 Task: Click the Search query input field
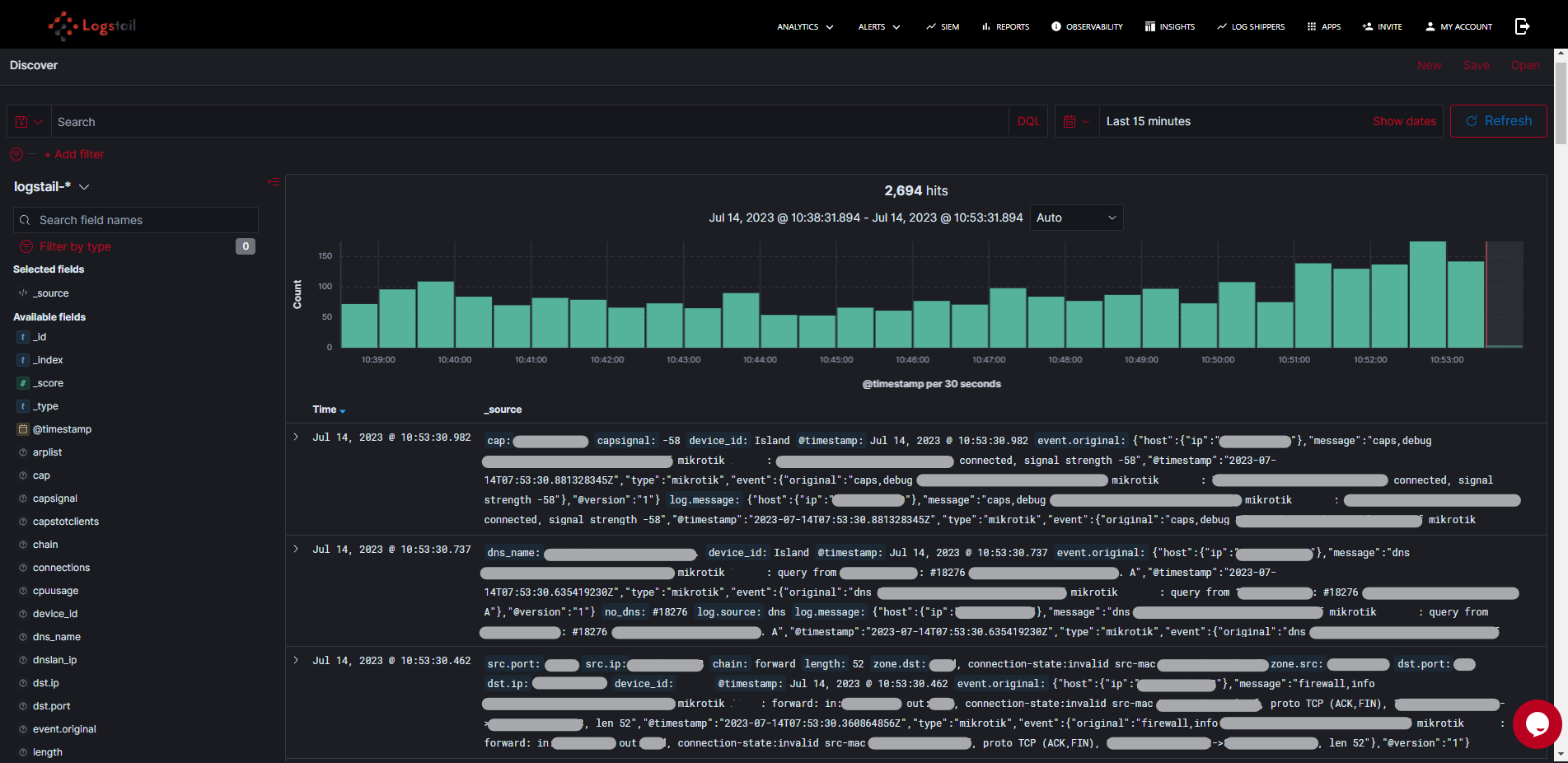coord(530,121)
